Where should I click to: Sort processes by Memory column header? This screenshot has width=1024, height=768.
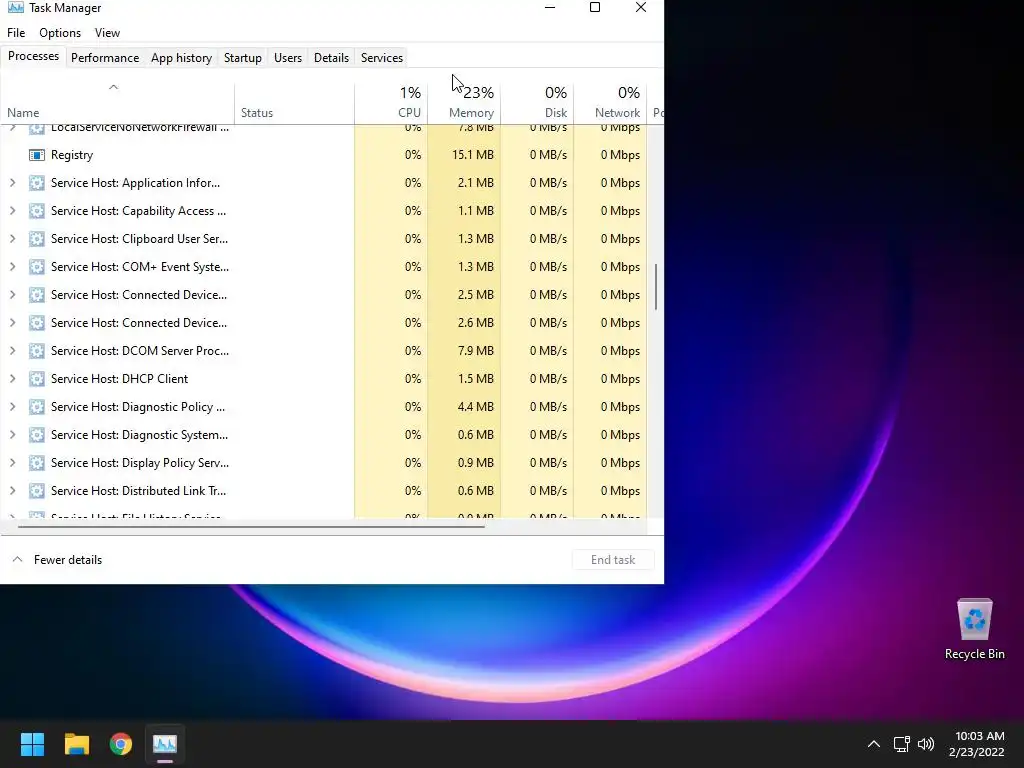click(x=464, y=103)
